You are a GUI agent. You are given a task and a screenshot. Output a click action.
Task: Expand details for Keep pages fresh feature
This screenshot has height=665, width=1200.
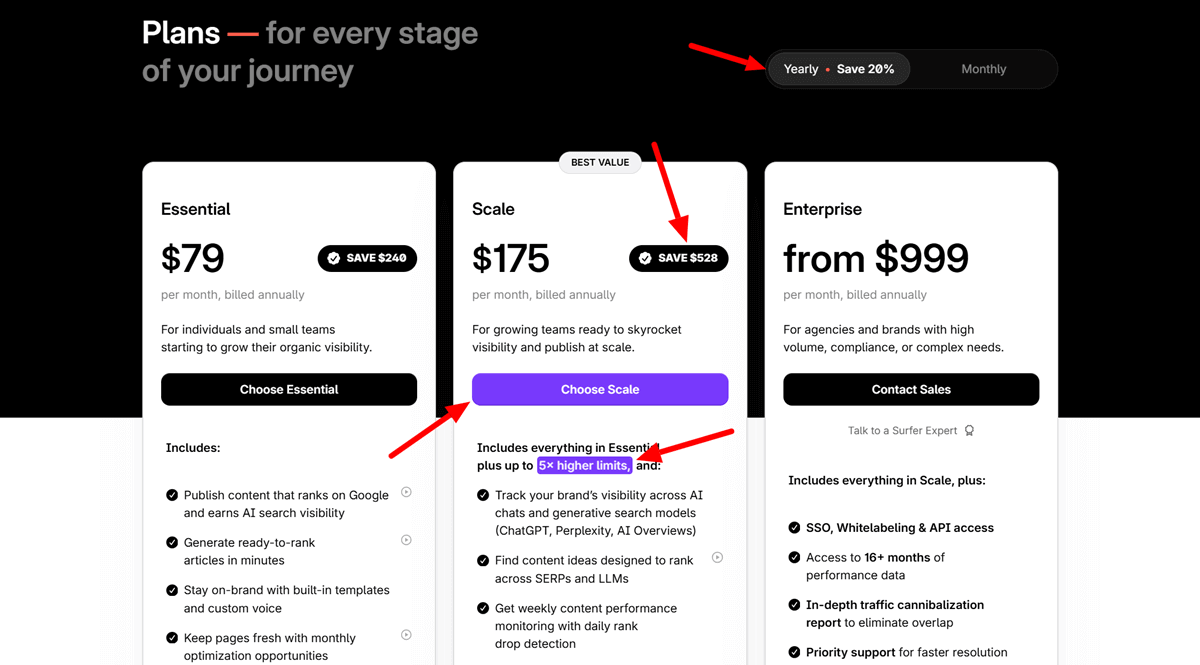[x=406, y=636]
